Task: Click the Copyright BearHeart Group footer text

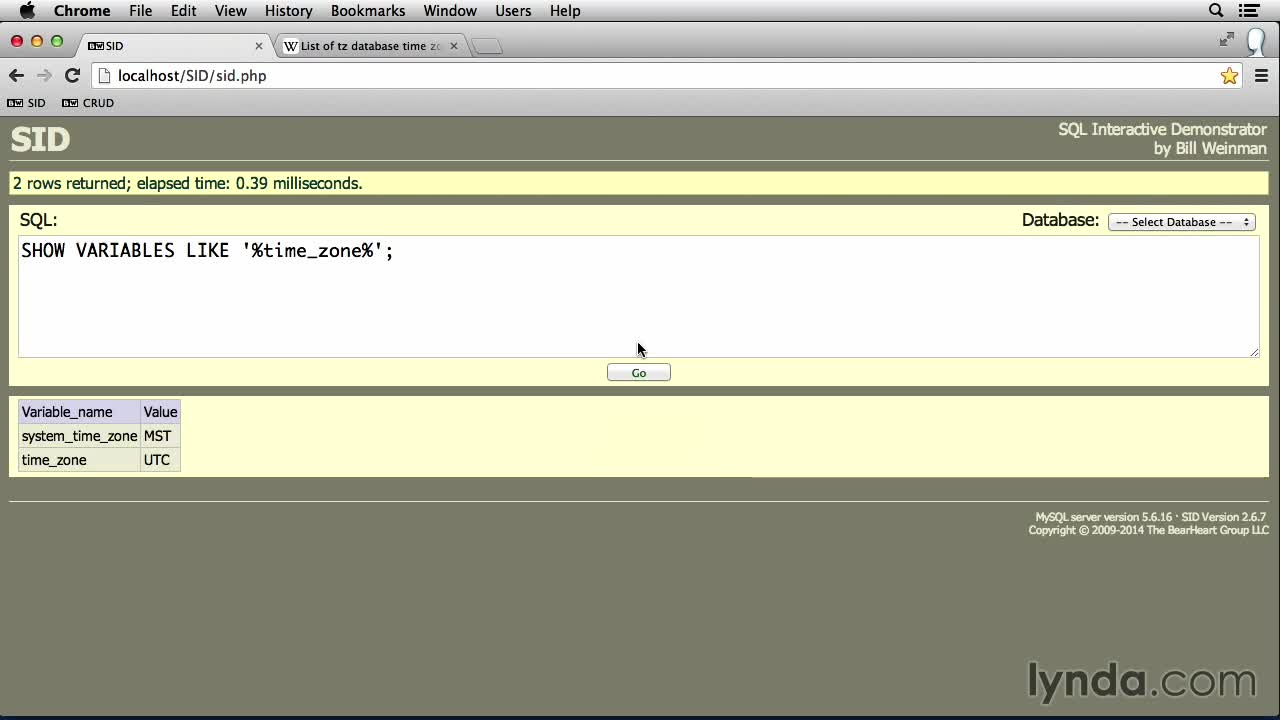Action: coord(1148,530)
